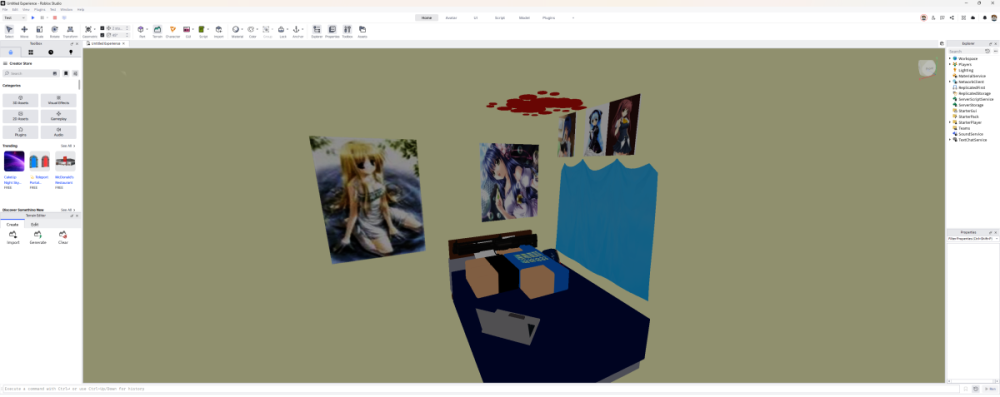
Task: Open the dropdown arrow next to Anchor
Action: click(x=303, y=29)
